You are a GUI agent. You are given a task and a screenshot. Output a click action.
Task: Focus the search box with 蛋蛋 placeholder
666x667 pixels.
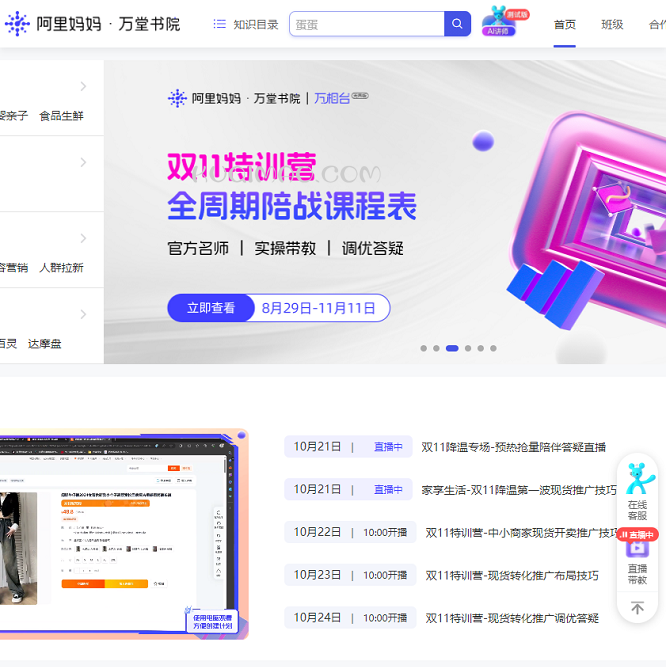tap(367, 24)
